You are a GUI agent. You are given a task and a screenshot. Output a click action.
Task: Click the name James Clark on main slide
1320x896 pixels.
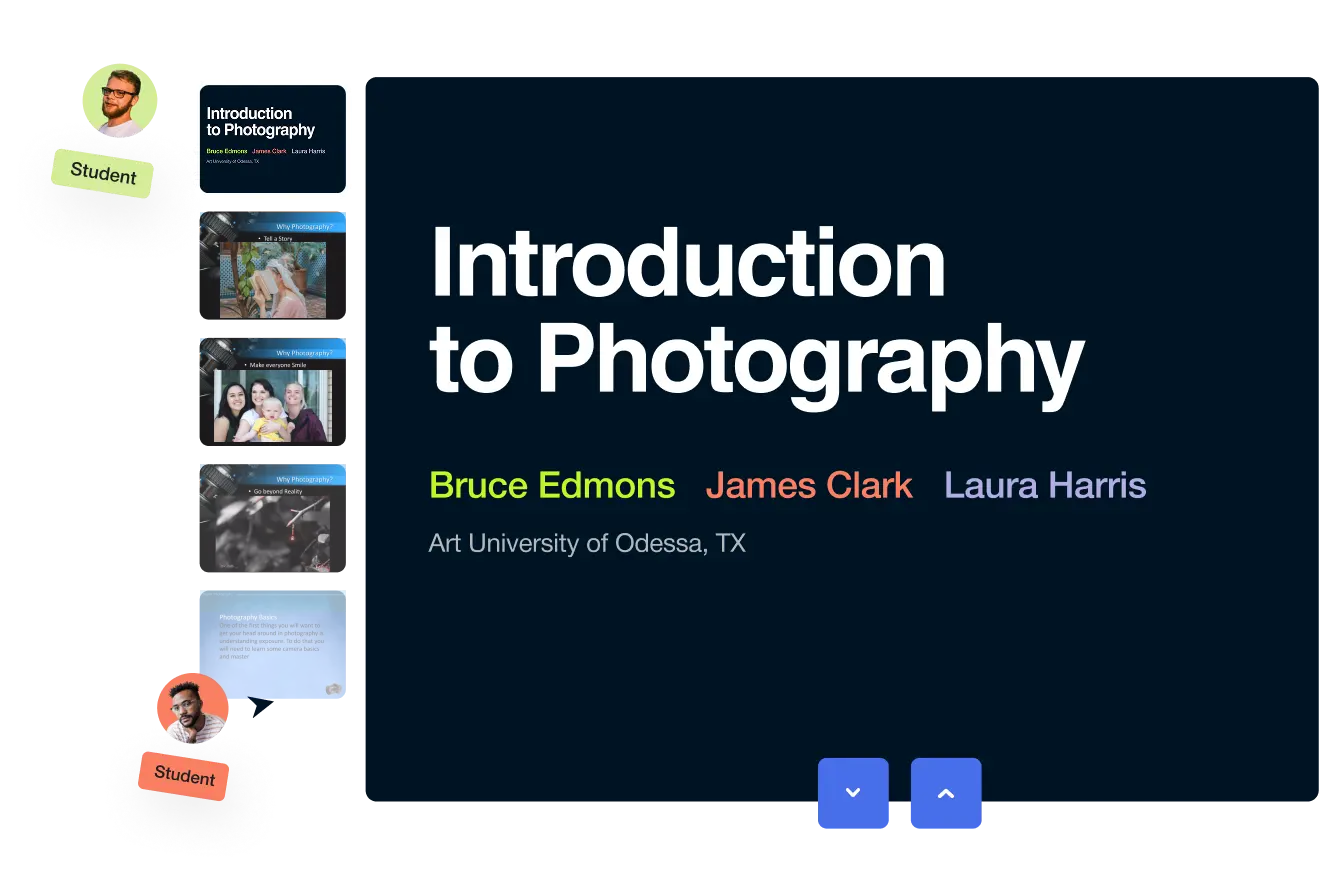(808, 486)
